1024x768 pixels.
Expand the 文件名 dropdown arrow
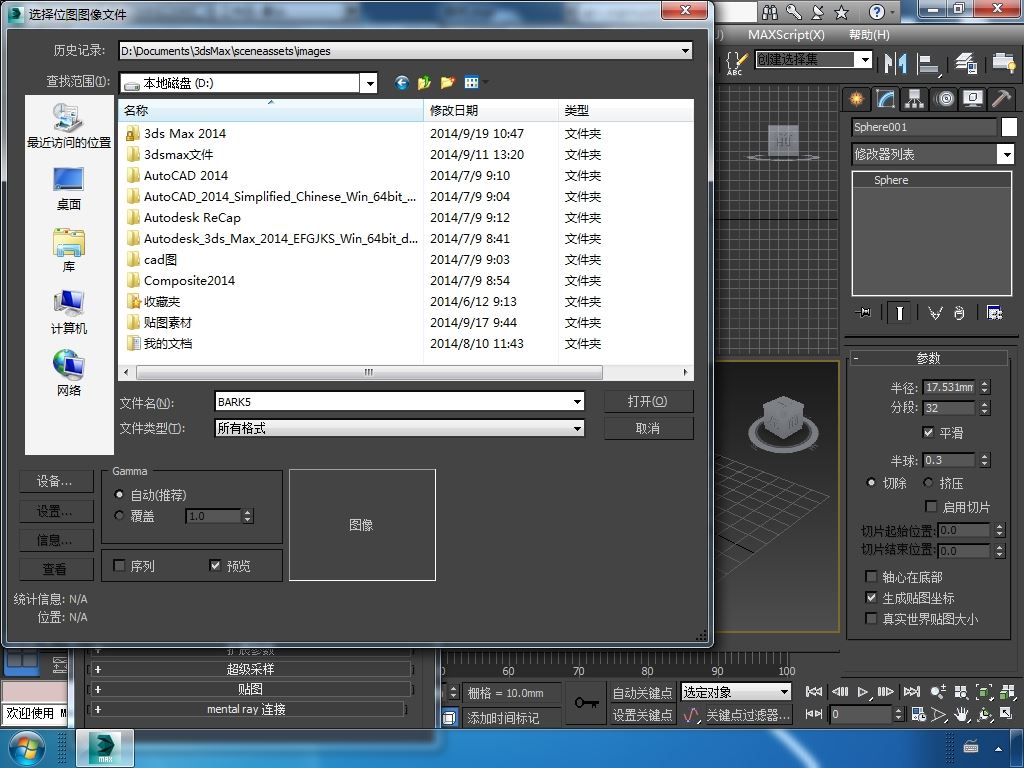coord(577,402)
